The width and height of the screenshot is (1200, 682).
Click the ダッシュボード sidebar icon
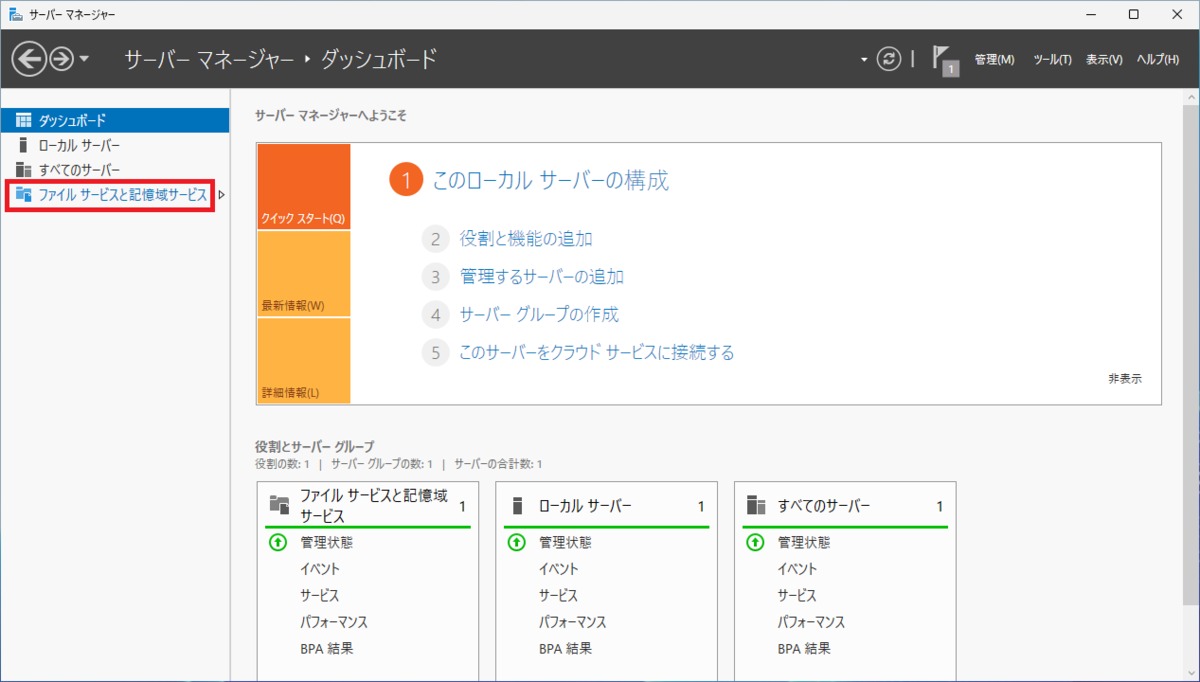pos(24,120)
